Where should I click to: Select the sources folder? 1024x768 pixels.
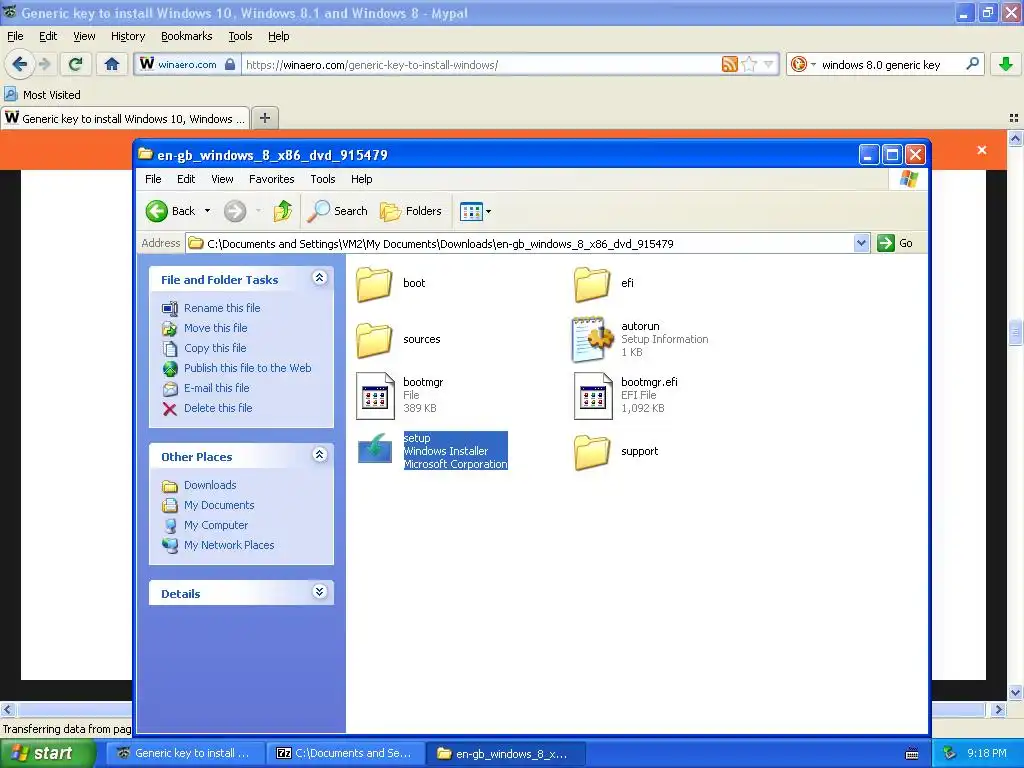398,340
